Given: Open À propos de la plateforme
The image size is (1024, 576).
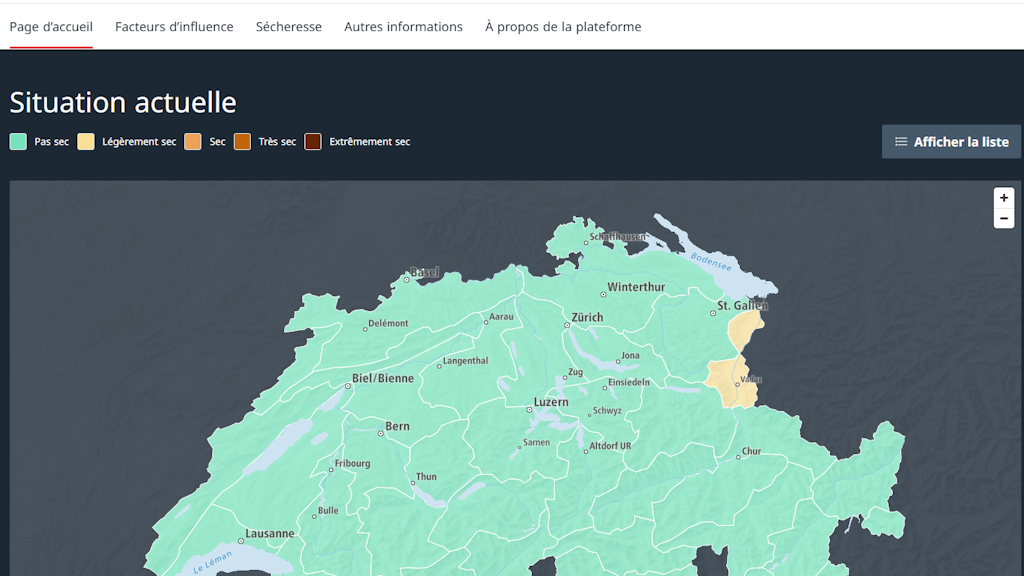Looking at the screenshot, I should click(563, 27).
